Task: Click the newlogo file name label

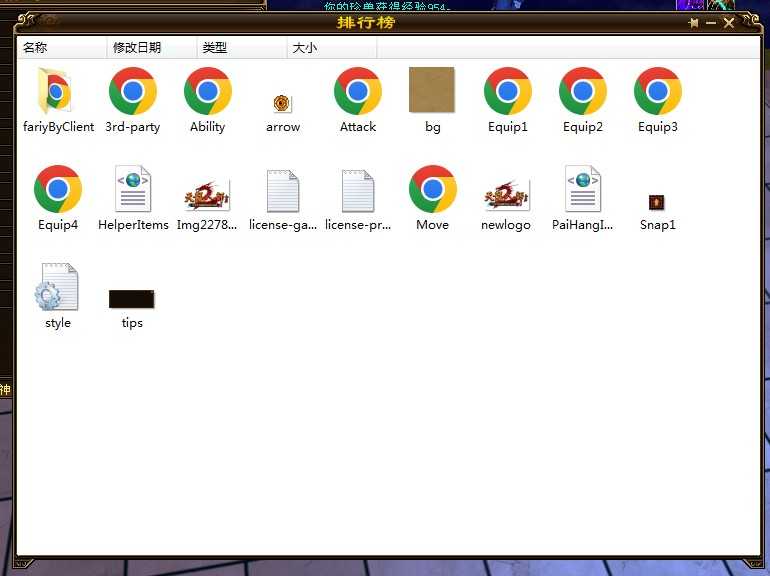Action: tap(506, 225)
